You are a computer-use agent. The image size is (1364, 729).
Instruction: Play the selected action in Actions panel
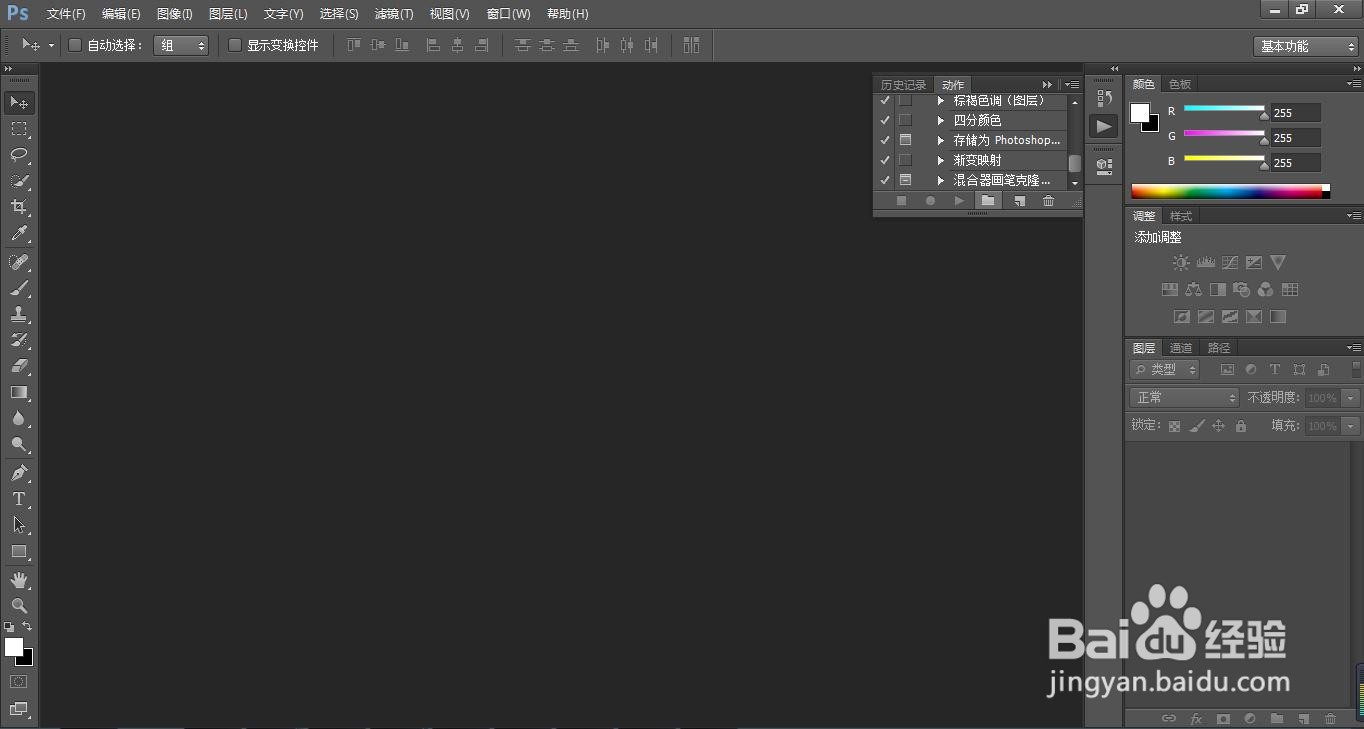point(960,201)
